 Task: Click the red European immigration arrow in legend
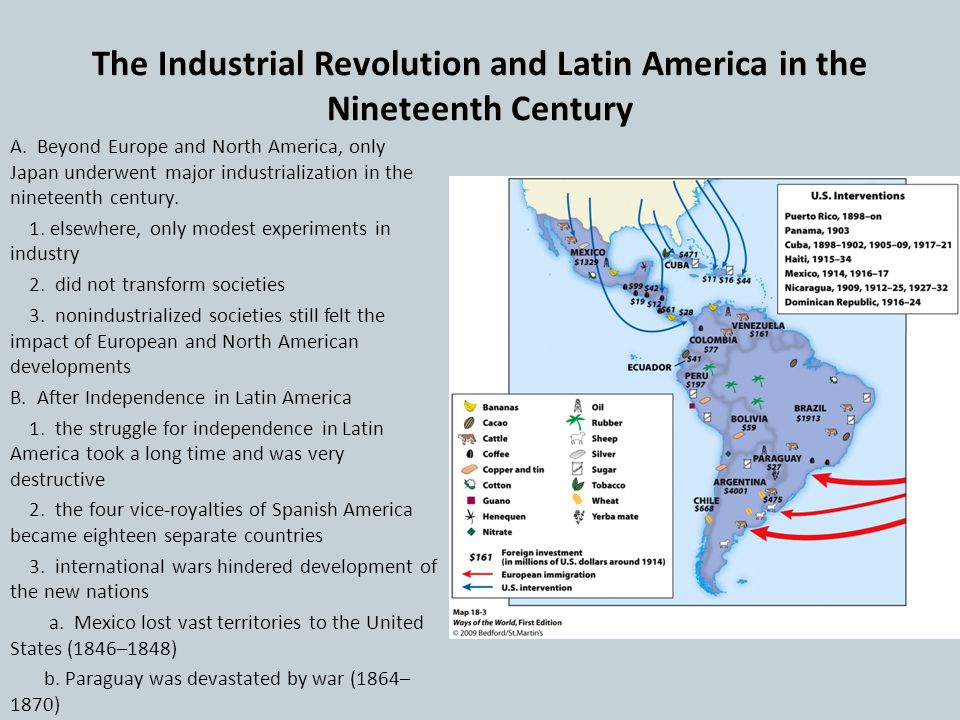pyautogui.click(x=478, y=574)
